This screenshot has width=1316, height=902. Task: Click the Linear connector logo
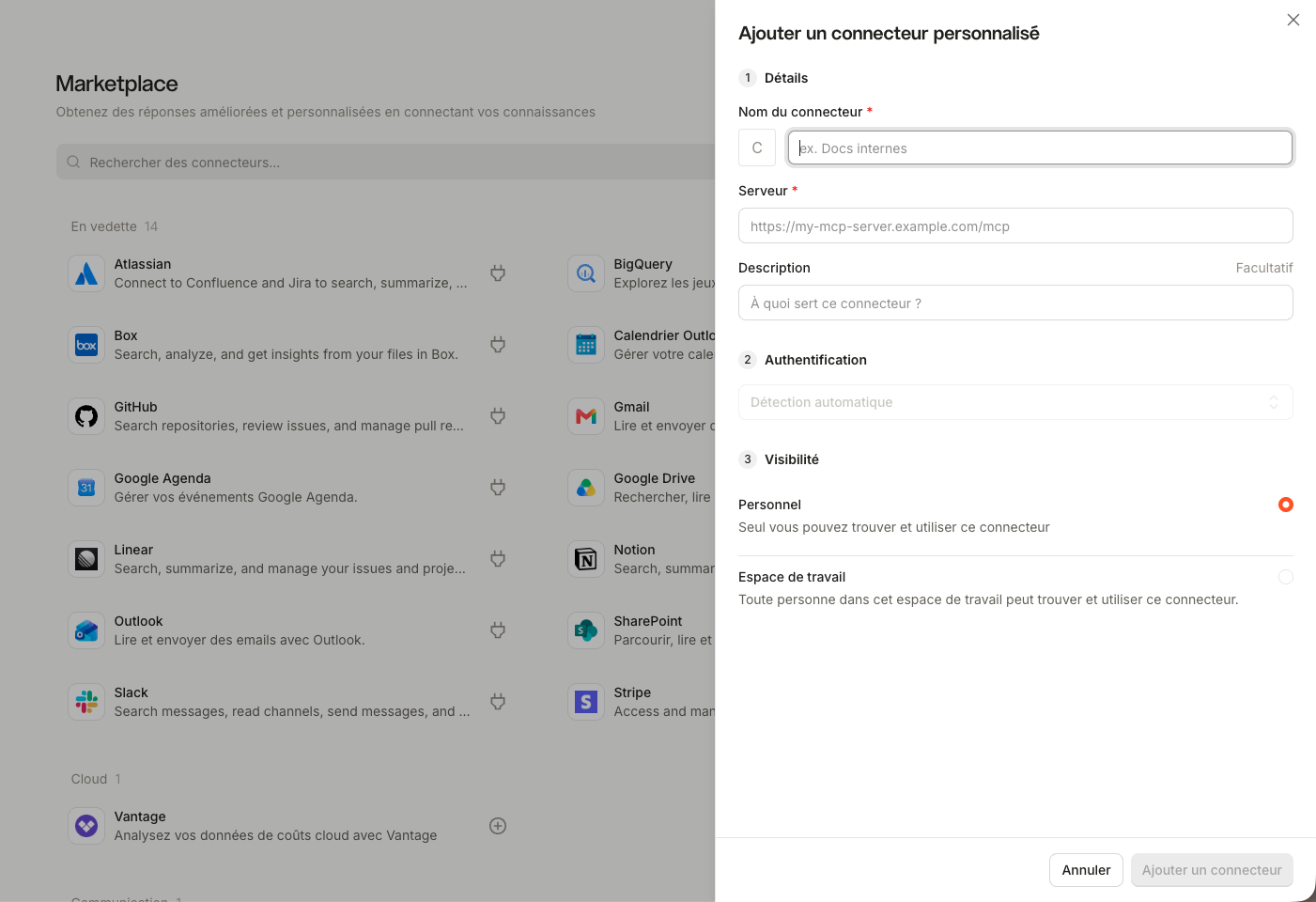86,559
